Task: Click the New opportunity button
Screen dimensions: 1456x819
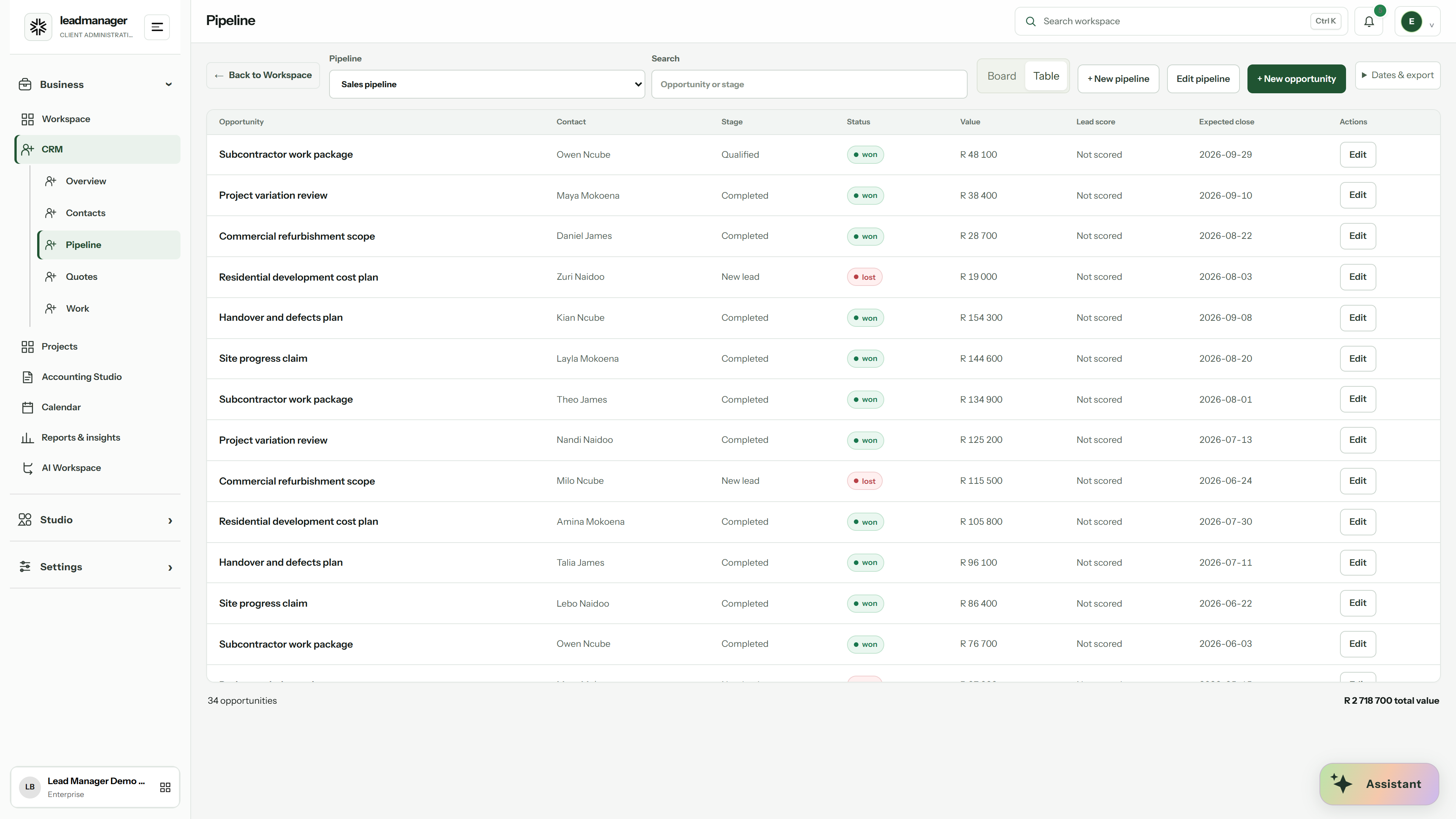Action: [x=1296, y=78]
